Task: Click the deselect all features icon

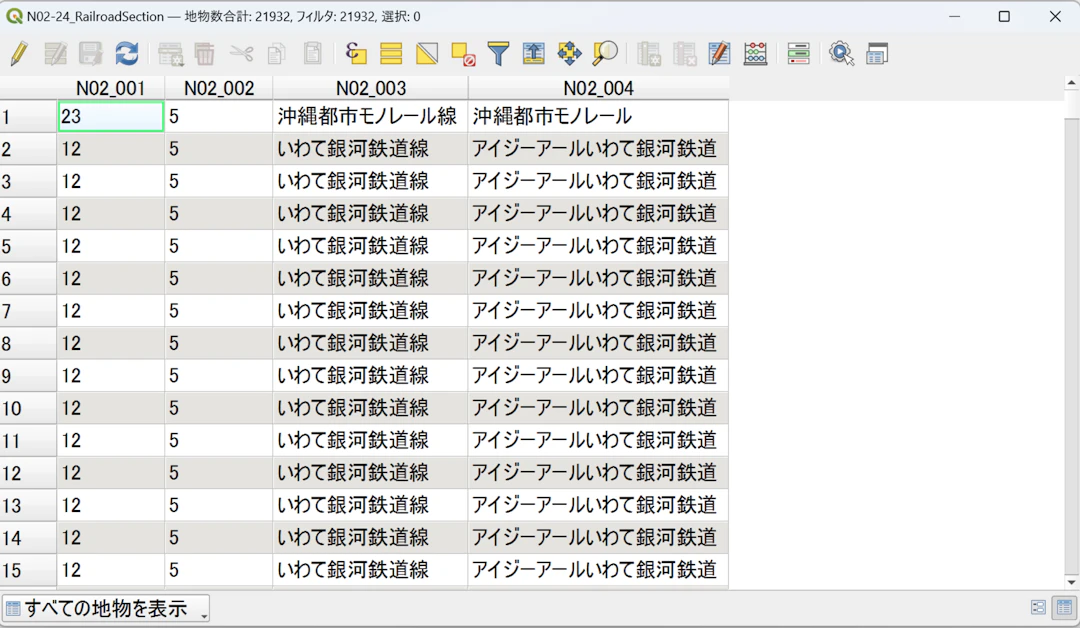Action: [x=463, y=53]
